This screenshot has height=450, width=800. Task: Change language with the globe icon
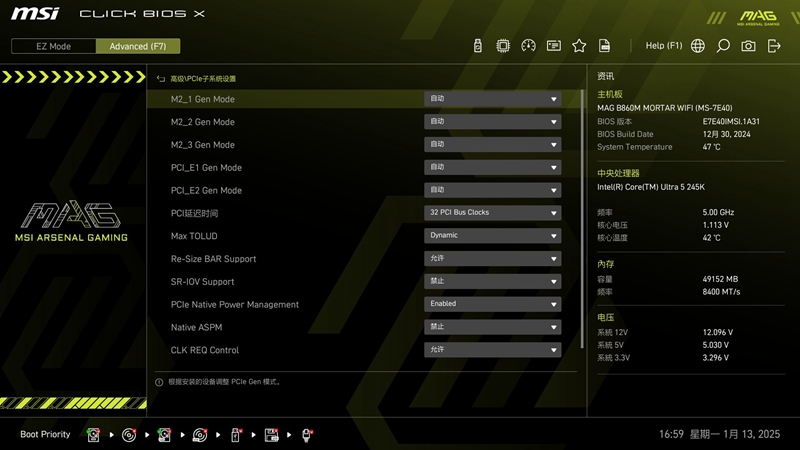pyautogui.click(x=697, y=46)
